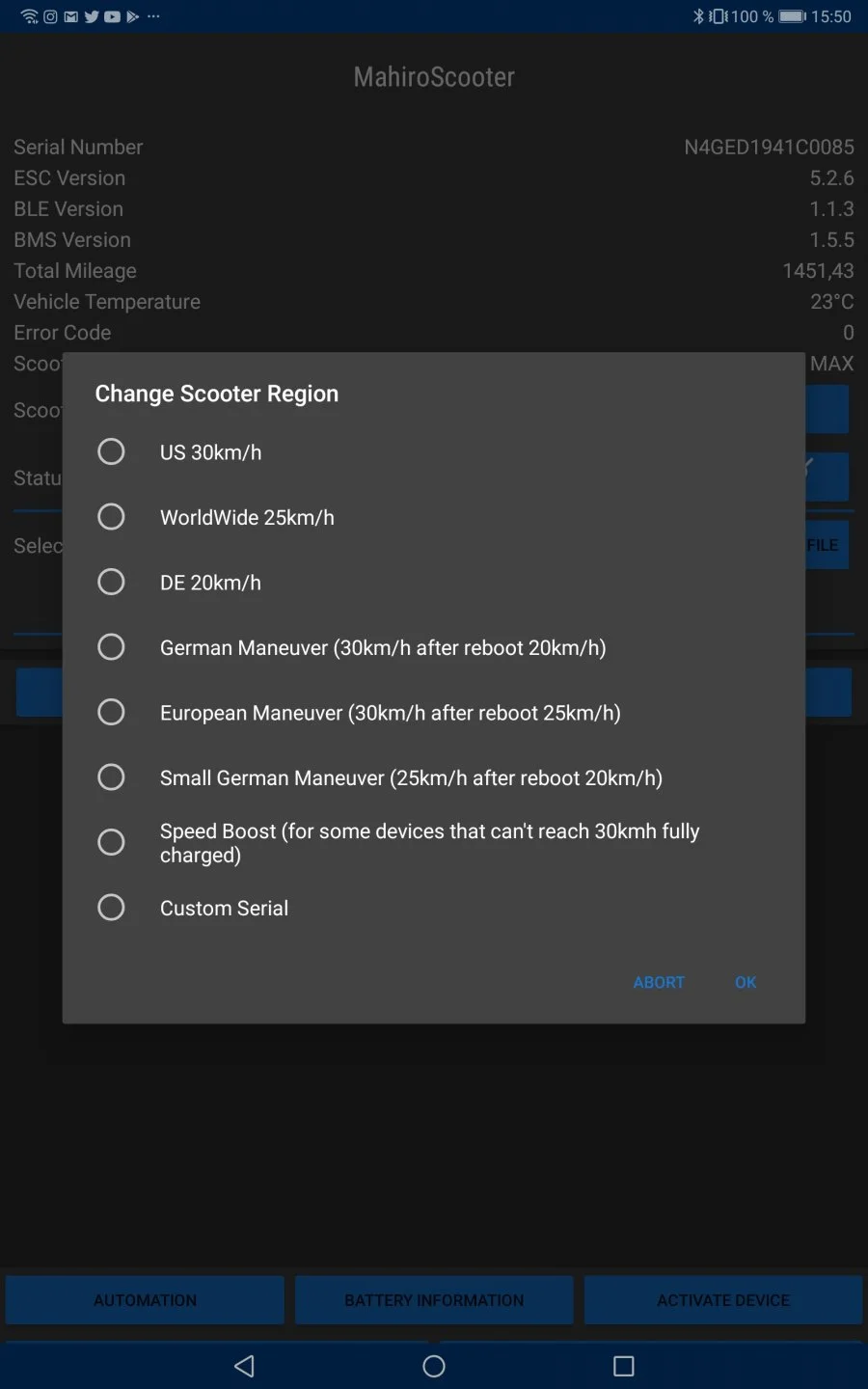The width and height of the screenshot is (868, 1389).
Task: Select US 30km/h radio option
Action: [x=112, y=451]
